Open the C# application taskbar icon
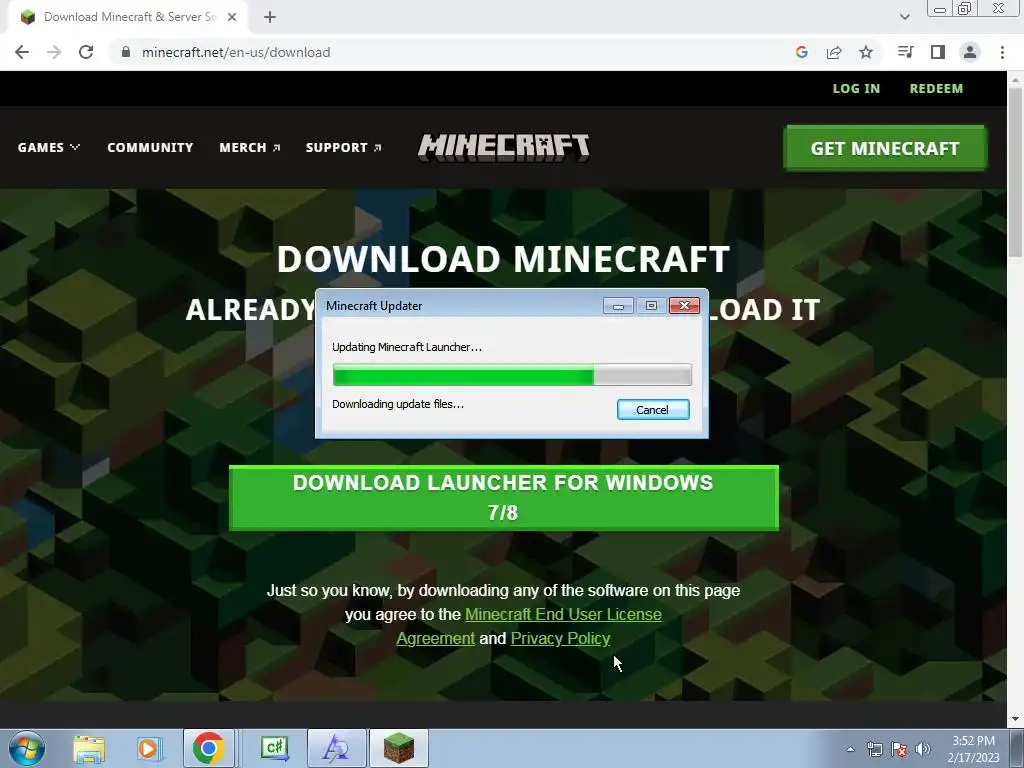1024x768 pixels. click(275, 748)
